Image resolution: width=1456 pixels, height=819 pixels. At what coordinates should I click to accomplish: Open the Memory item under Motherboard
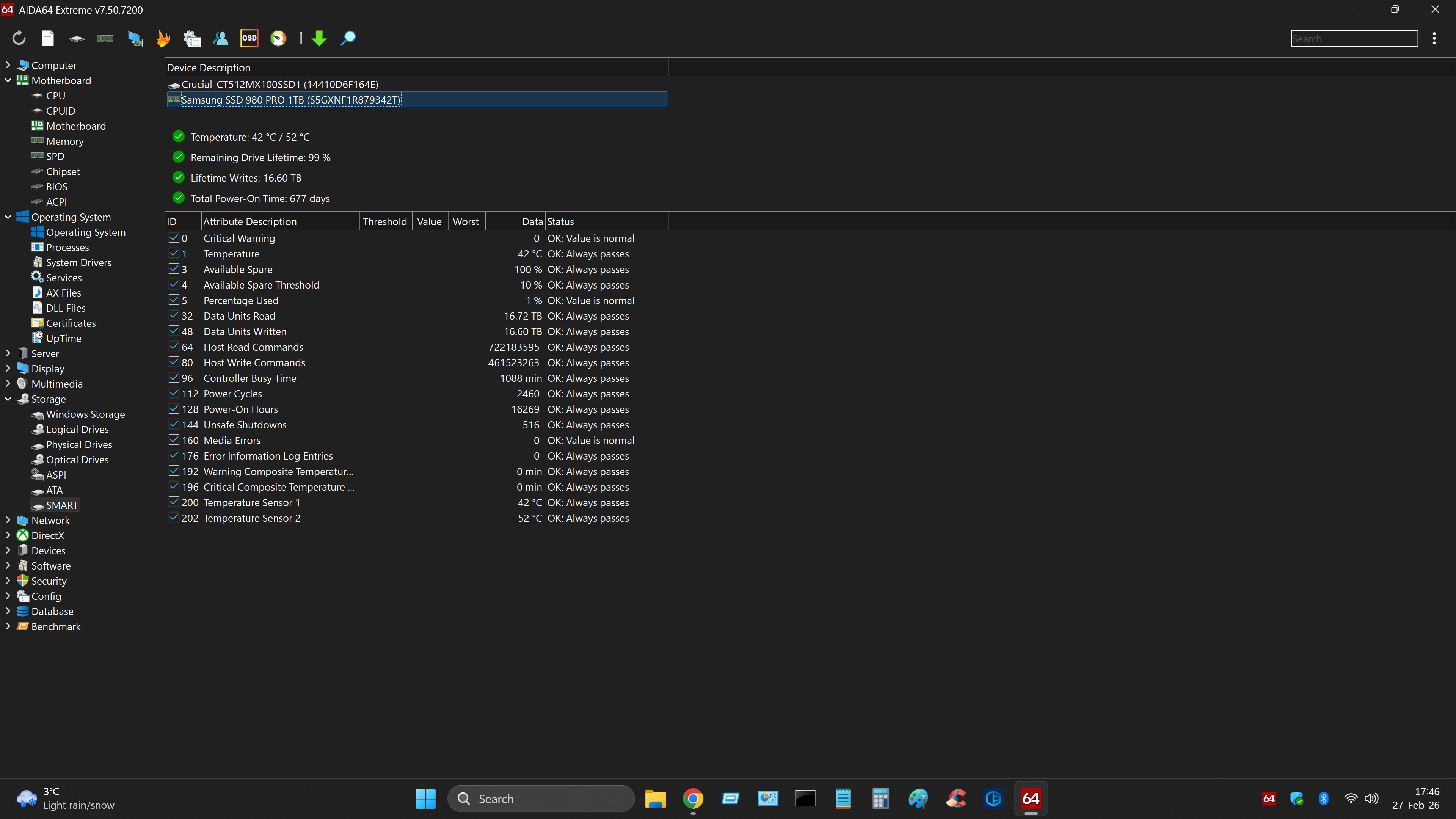64,141
